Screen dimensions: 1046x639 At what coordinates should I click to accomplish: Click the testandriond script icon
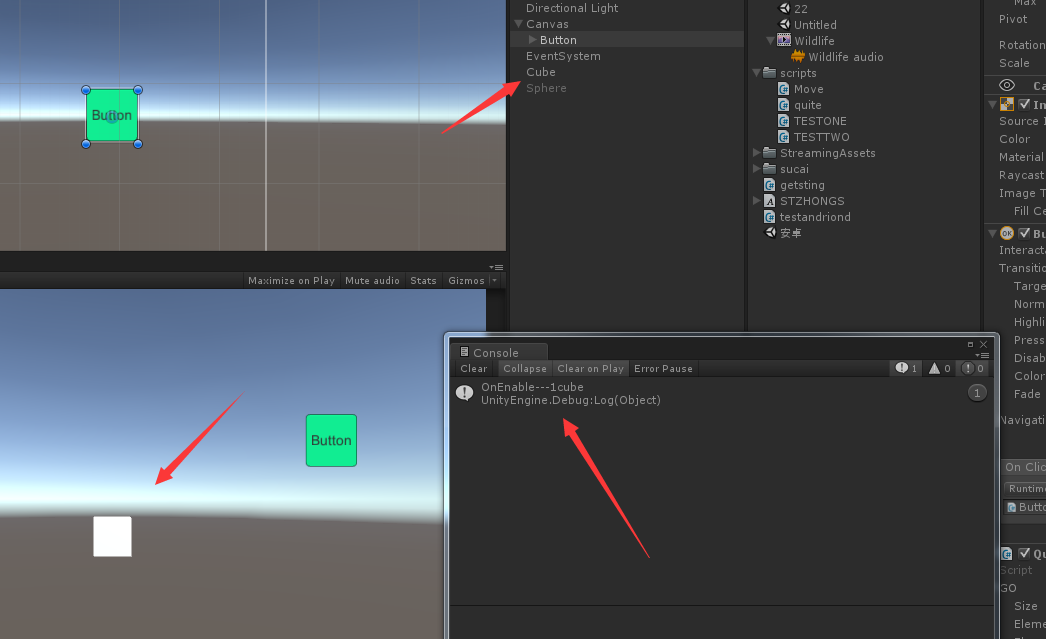[x=769, y=217]
